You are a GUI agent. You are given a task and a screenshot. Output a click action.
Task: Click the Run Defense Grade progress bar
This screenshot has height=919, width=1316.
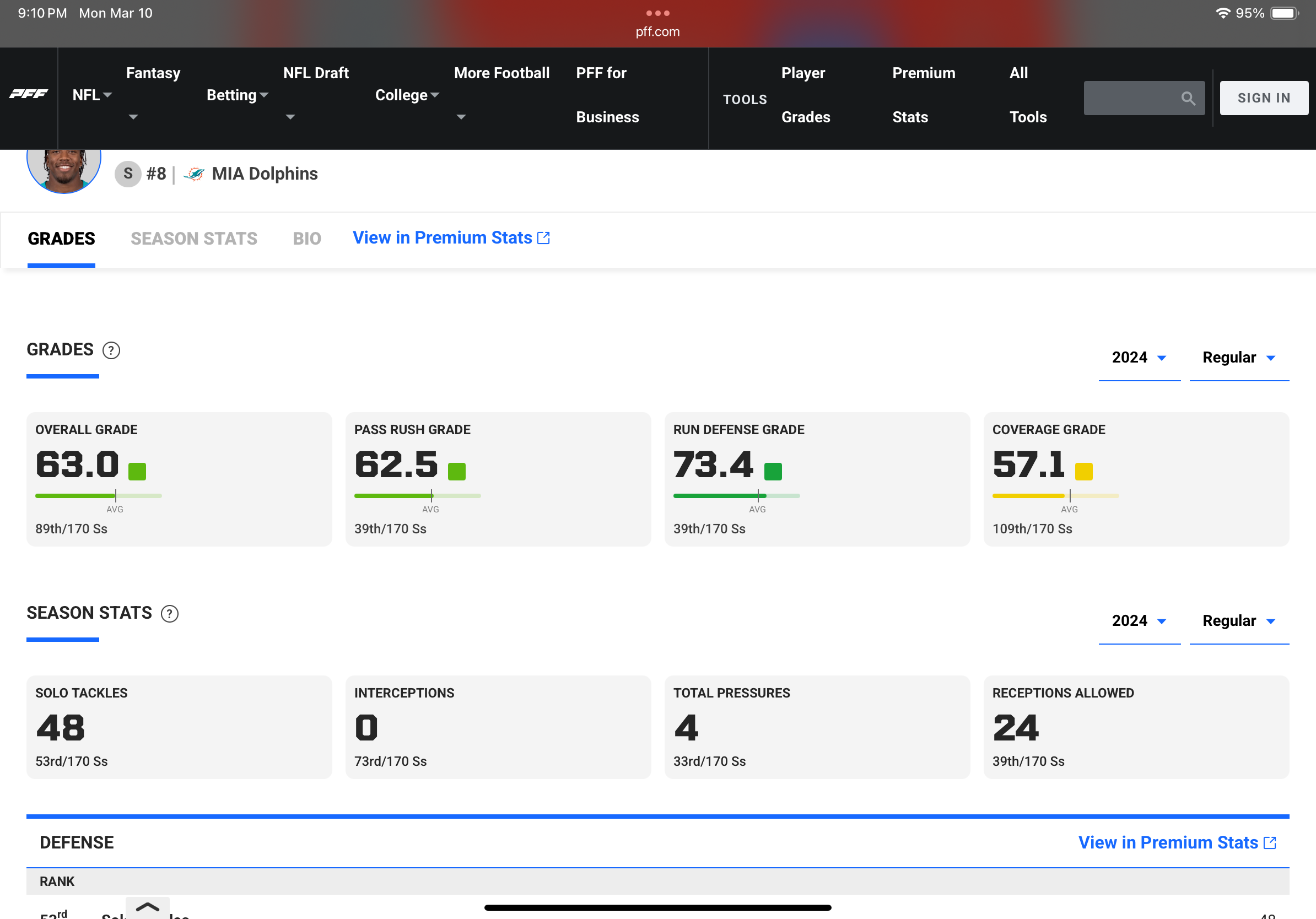click(736, 496)
